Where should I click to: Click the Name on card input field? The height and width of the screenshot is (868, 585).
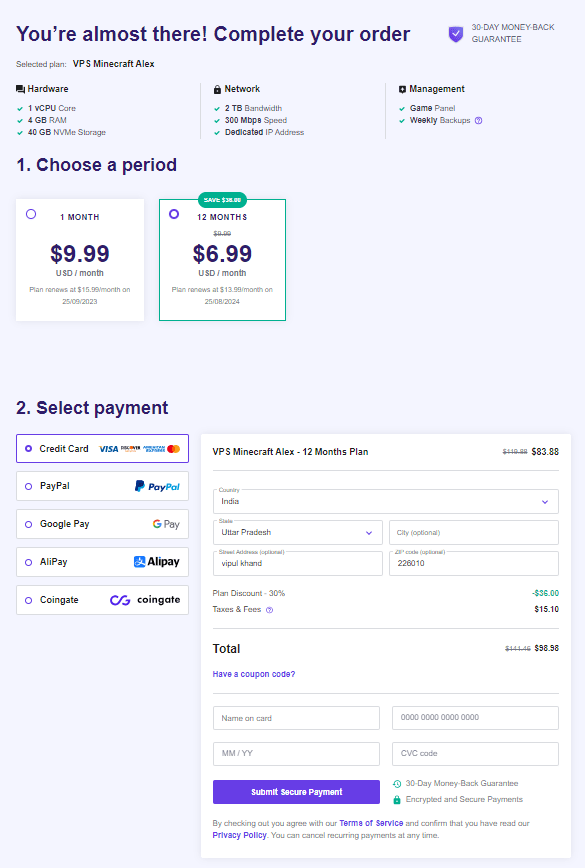pos(296,717)
